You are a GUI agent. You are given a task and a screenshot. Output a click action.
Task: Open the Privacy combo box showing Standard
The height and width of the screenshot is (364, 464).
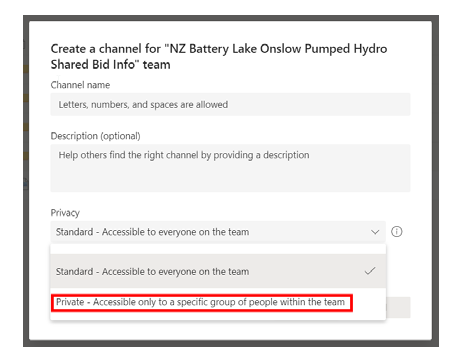click(218, 232)
